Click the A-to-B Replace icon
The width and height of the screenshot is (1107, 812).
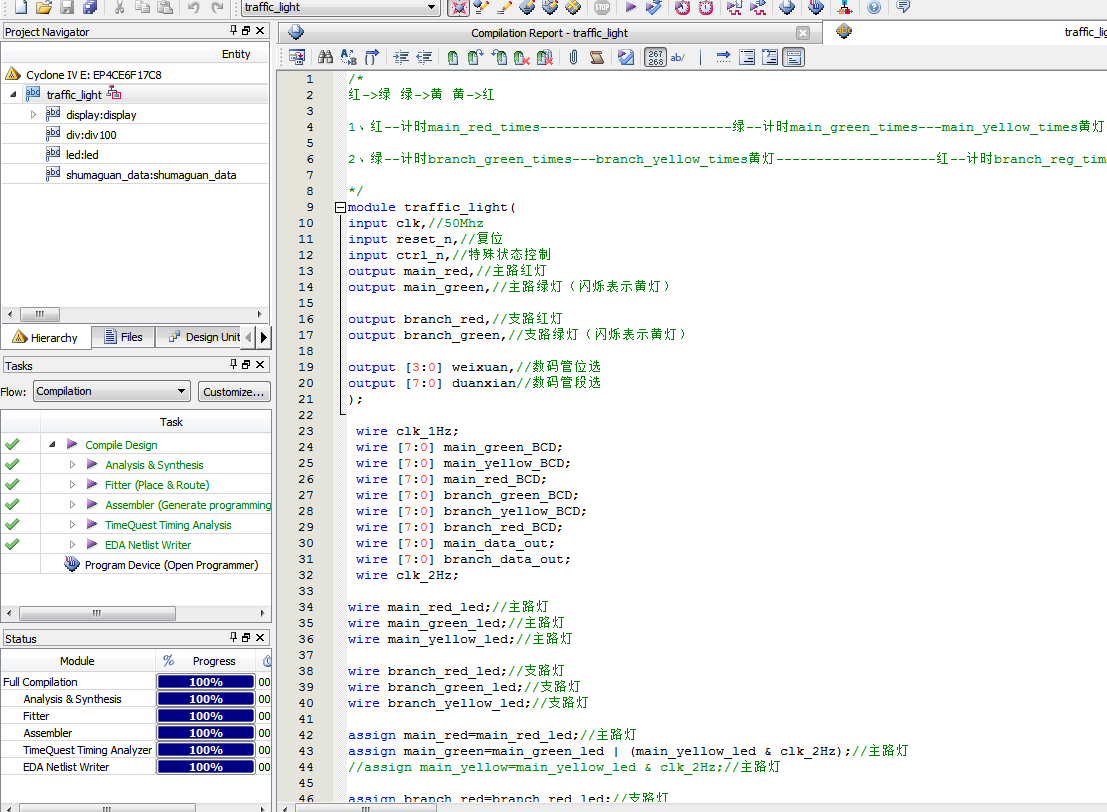tap(349, 57)
